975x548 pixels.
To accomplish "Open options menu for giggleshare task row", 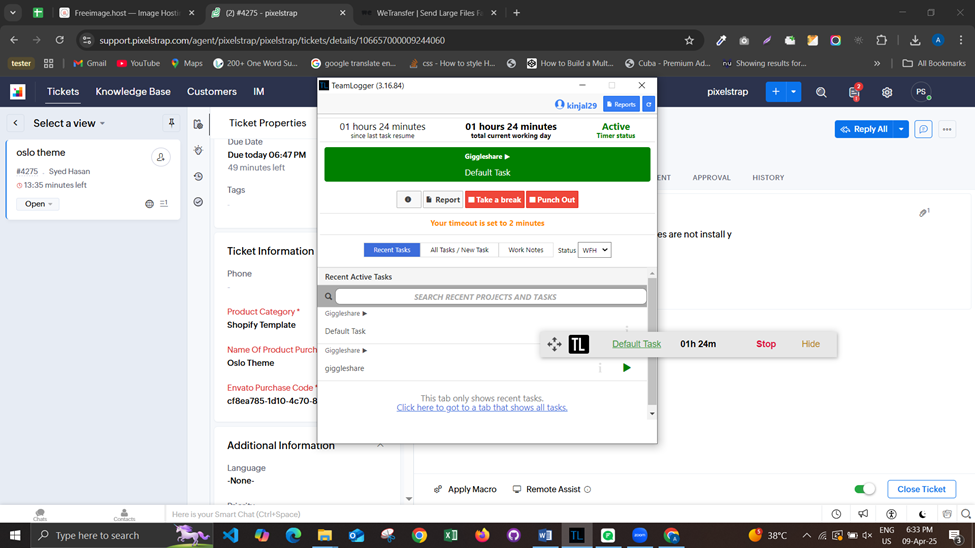I will pos(600,368).
